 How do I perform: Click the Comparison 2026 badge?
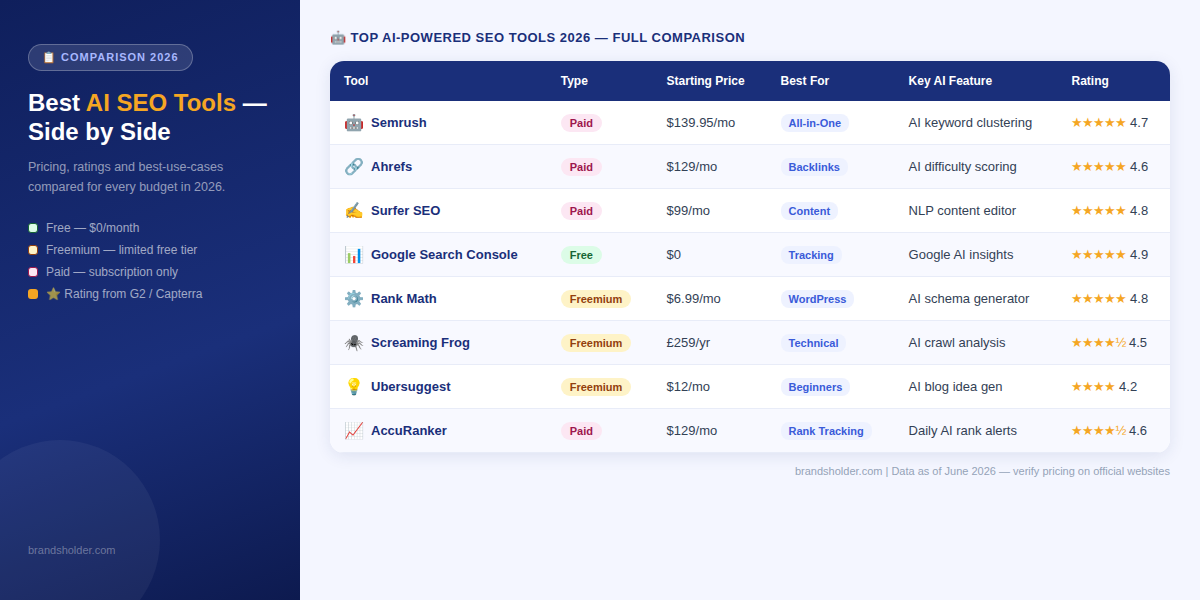[x=110, y=57]
